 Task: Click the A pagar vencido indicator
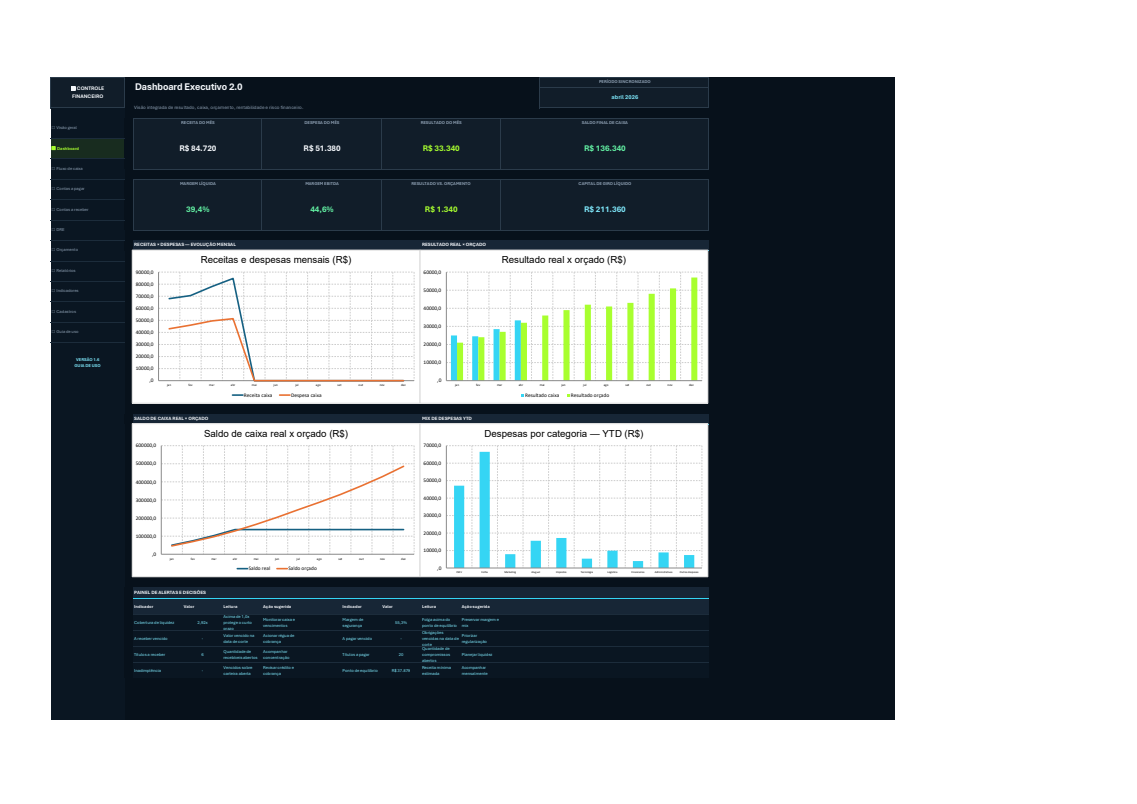pyautogui.click(x=357, y=639)
